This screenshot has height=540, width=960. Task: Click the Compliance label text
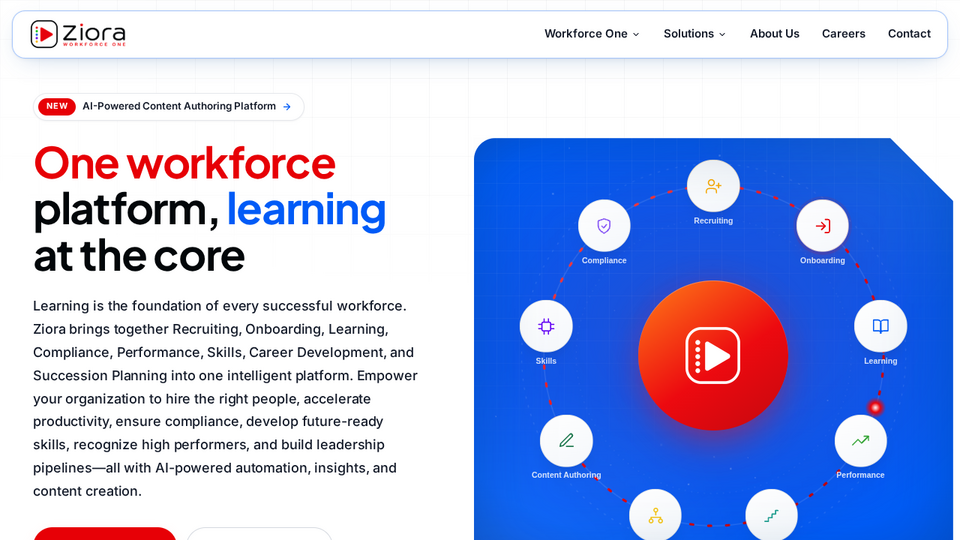point(604,260)
